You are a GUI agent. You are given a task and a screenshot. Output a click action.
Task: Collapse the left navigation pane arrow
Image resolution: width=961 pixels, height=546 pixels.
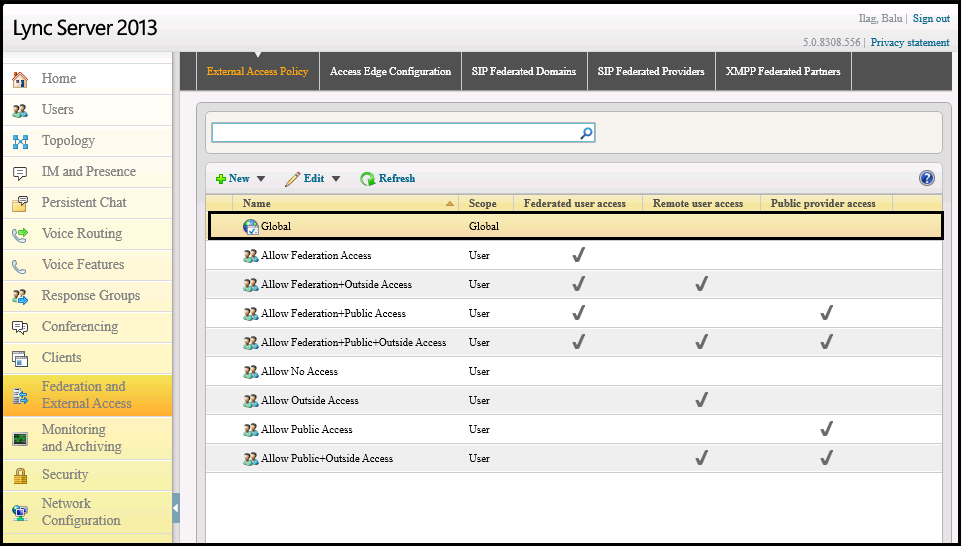(176, 508)
